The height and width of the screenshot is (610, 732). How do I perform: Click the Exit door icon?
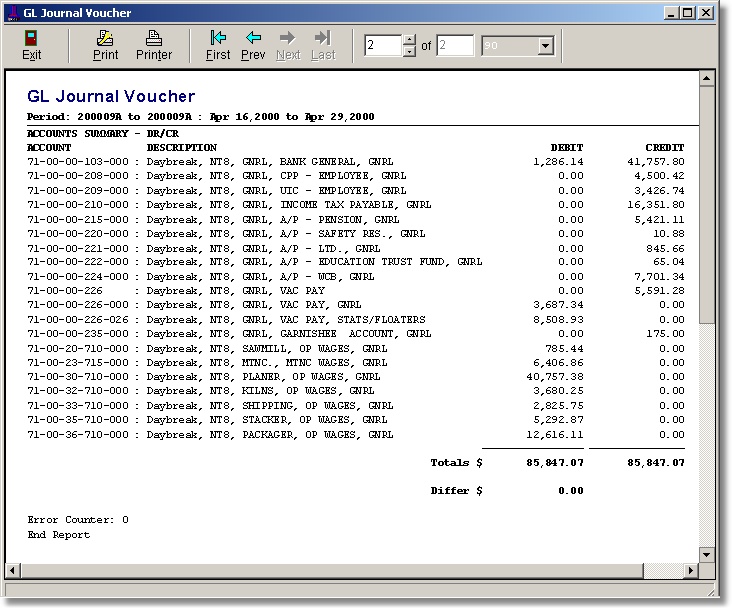(31, 38)
